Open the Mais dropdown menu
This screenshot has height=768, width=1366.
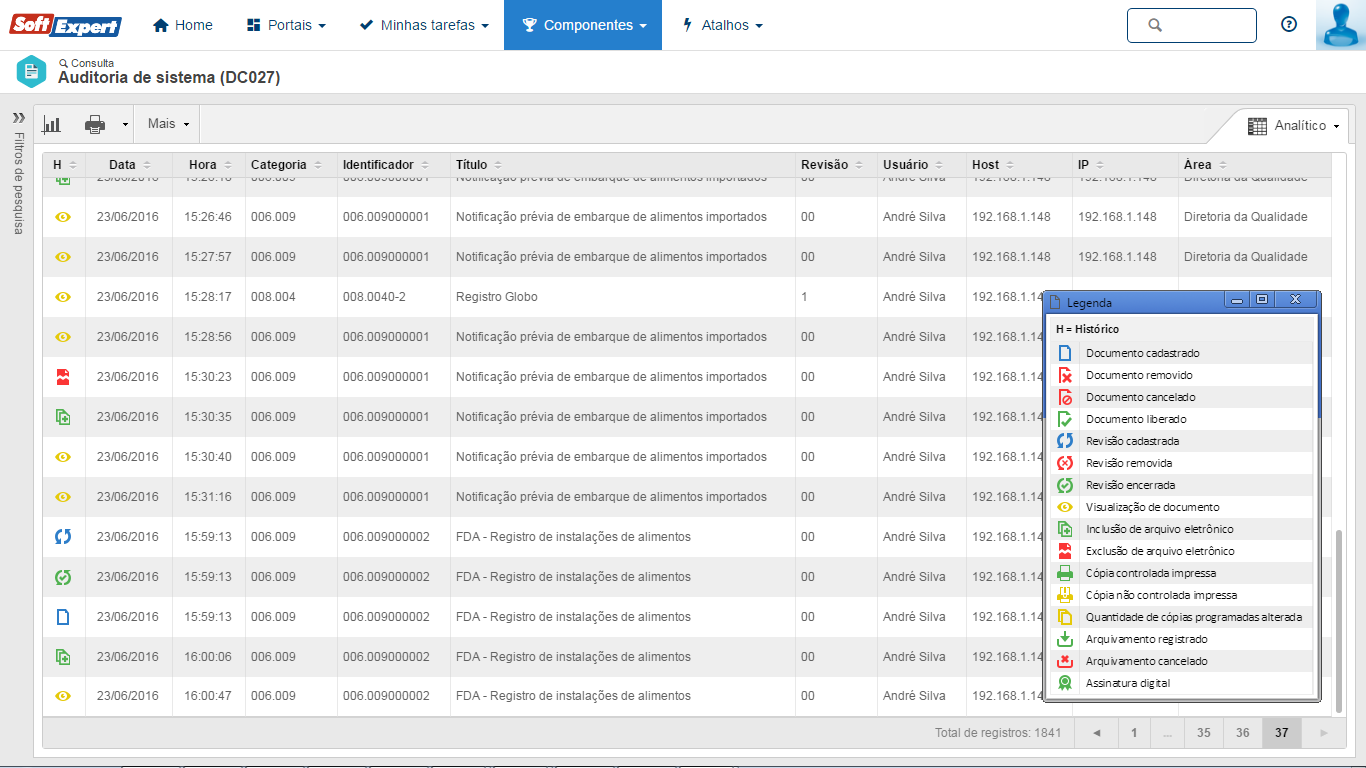[168, 124]
